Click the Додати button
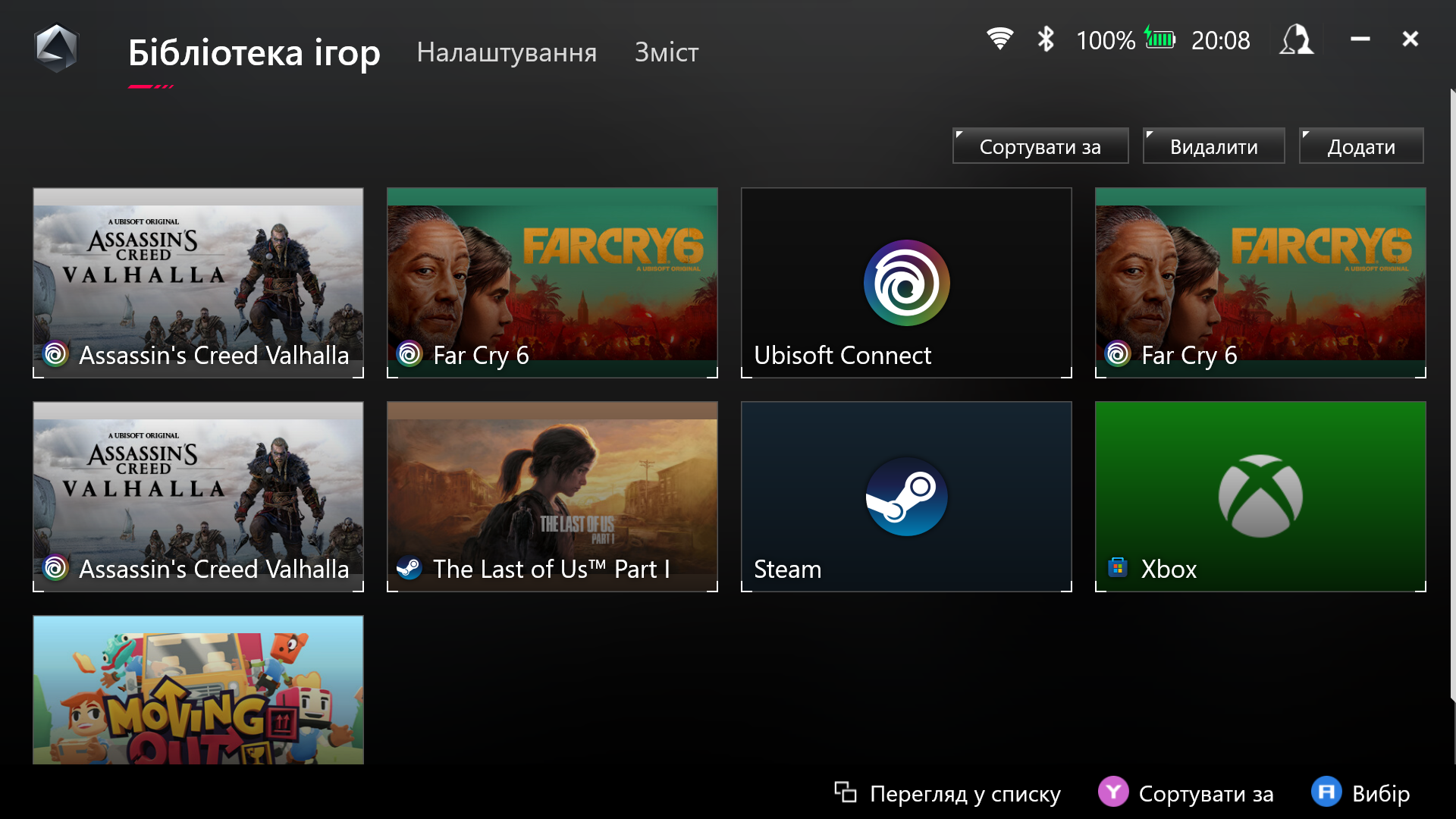 pyautogui.click(x=1360, y=146)
